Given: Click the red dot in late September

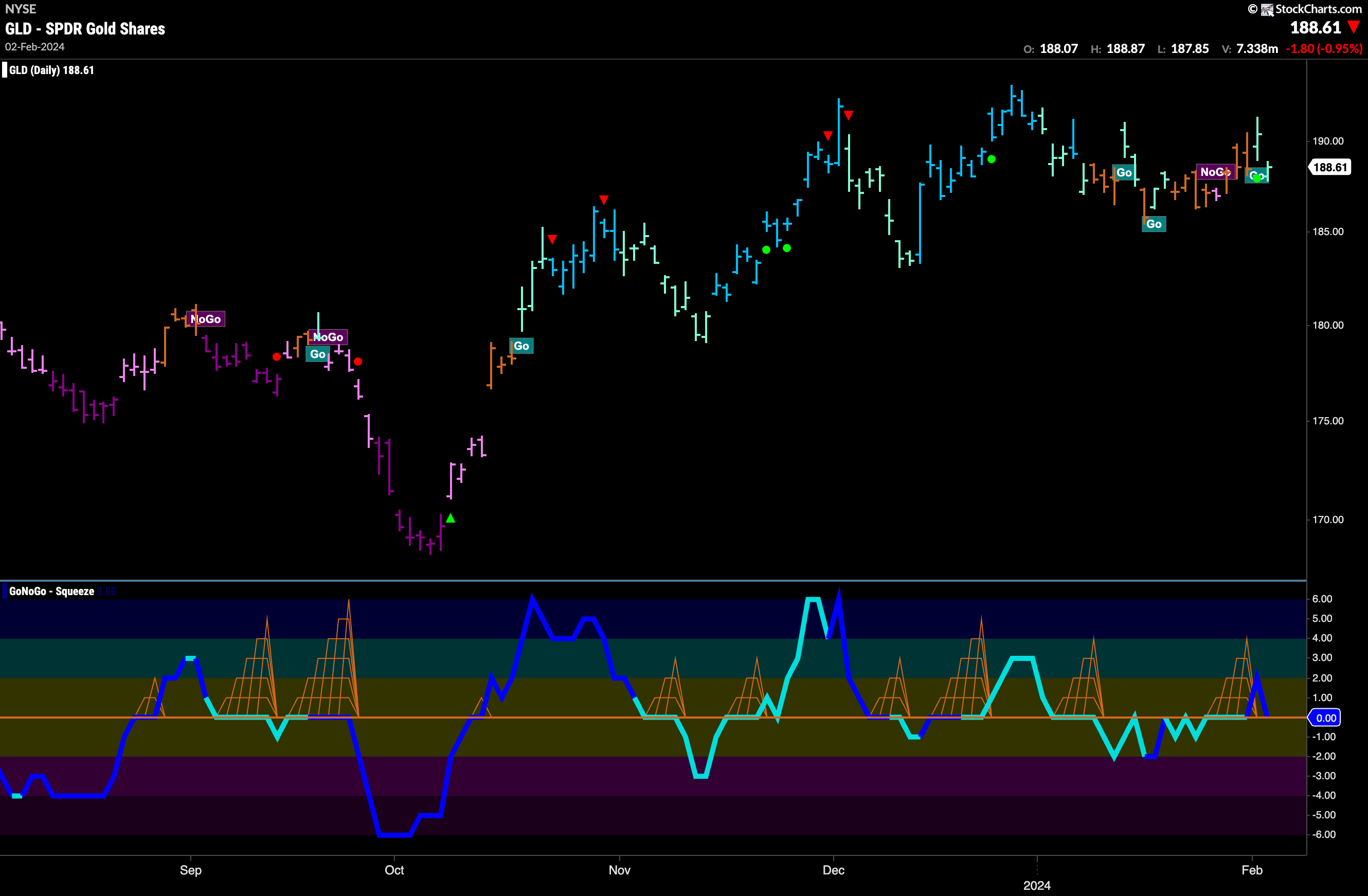Looking at the screenshot, I should click(358, 362).
